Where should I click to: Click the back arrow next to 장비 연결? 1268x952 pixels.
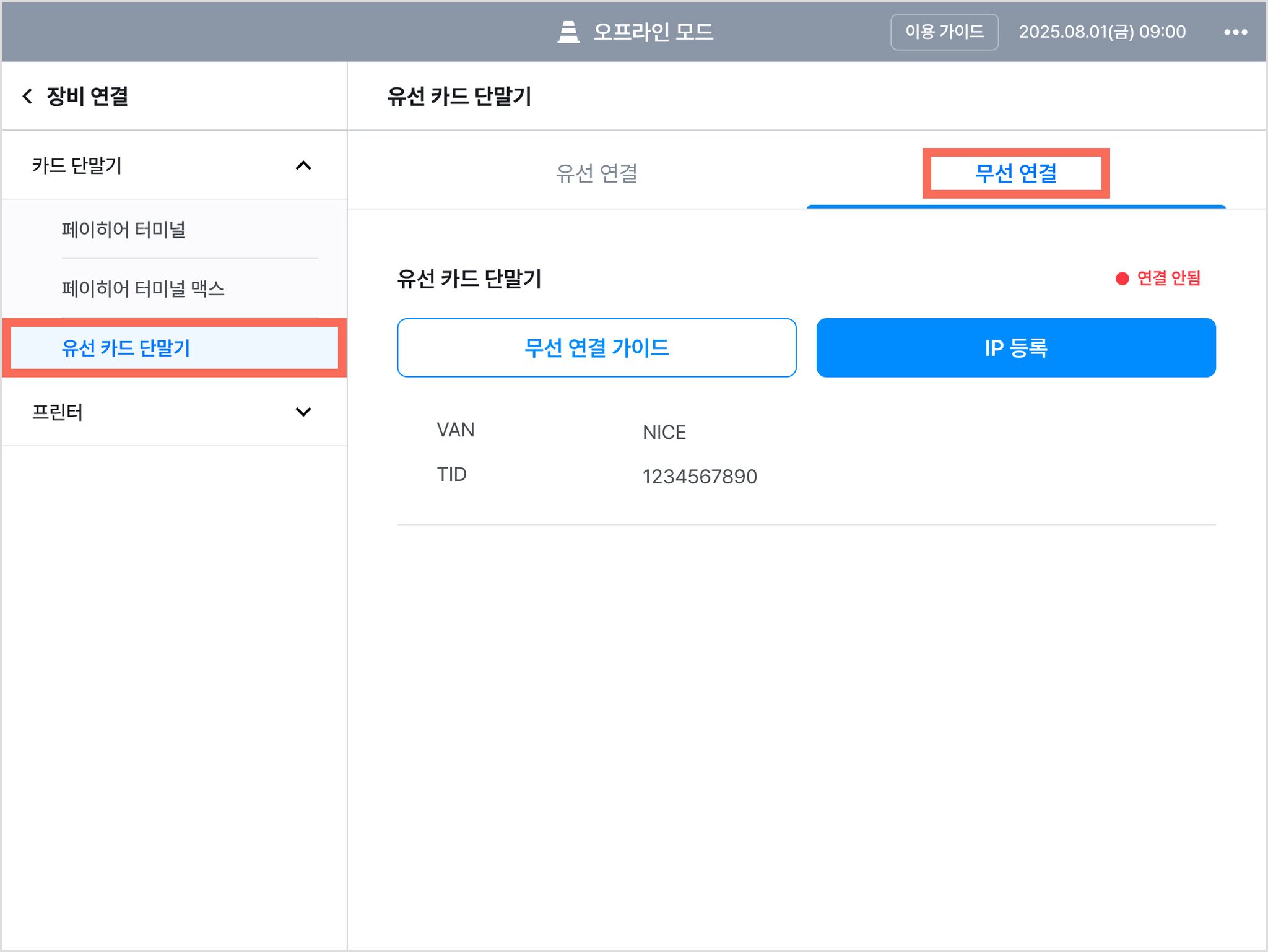click(27, 96)
